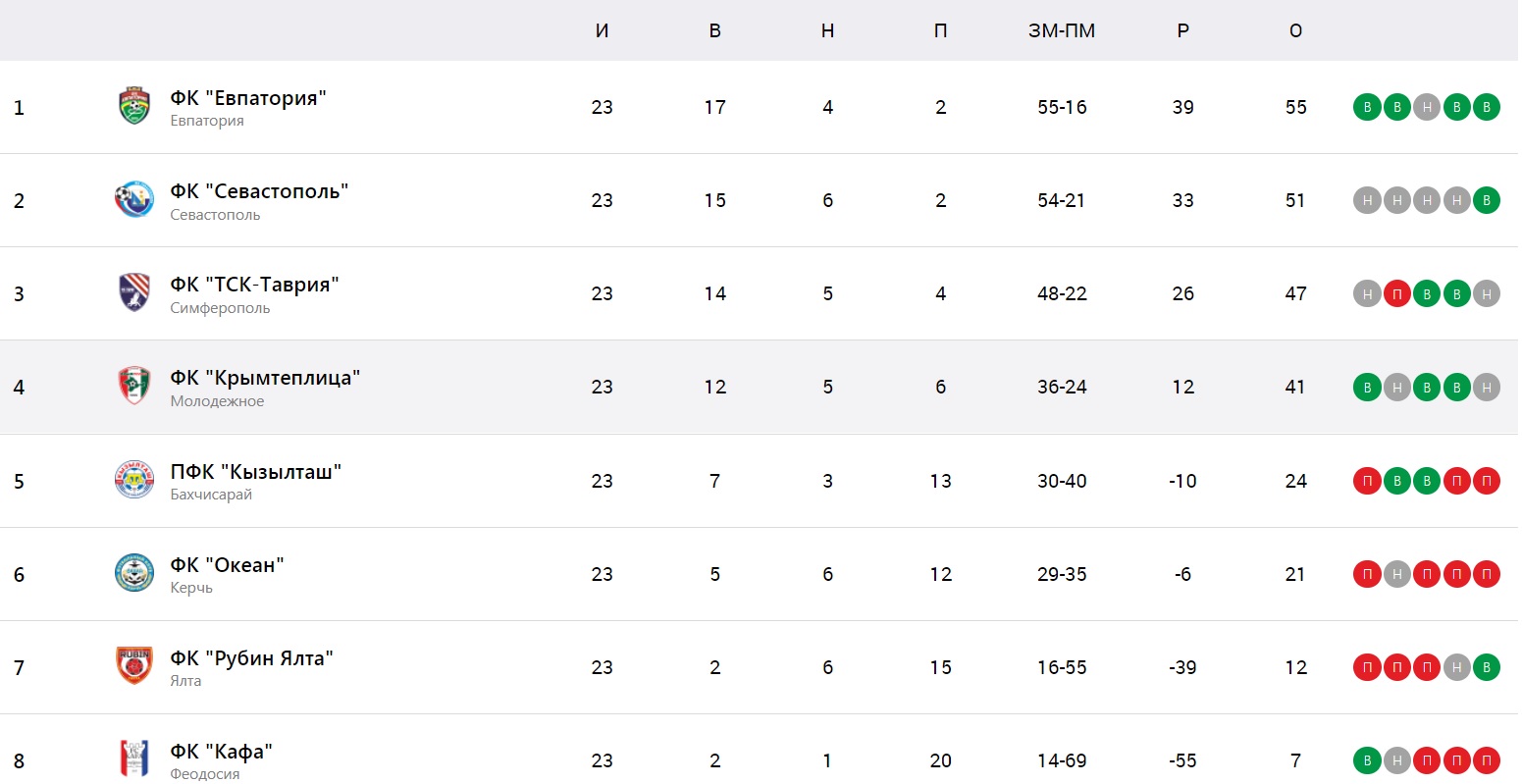
Task: Open the ФК "Евпатория" team name link
Action: [247, 98]
